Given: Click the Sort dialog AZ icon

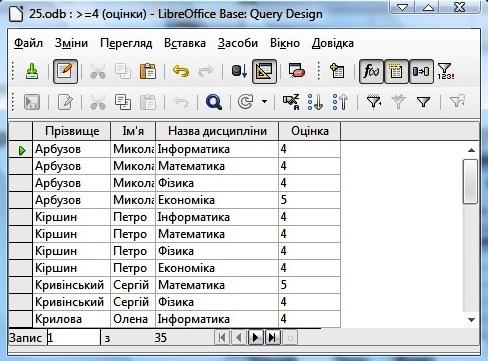Looking at the screenshot, I should 291,102.
